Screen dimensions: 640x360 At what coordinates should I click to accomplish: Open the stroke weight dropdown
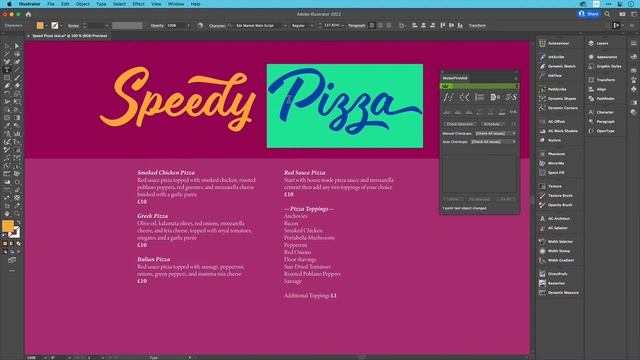(x=107, y=26)
